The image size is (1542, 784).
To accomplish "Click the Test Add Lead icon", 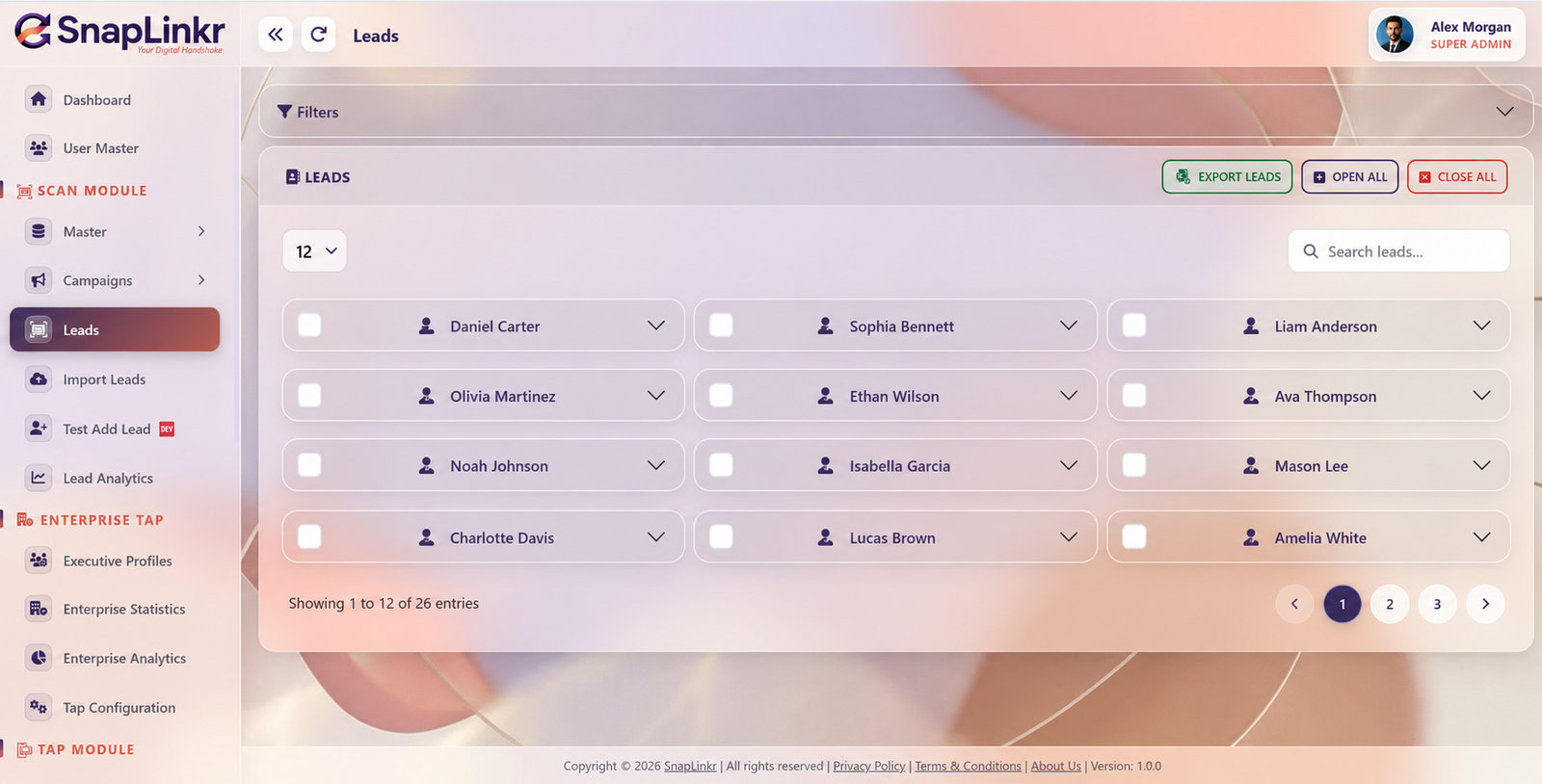I will pyautogui.click(x=39, y=429).
